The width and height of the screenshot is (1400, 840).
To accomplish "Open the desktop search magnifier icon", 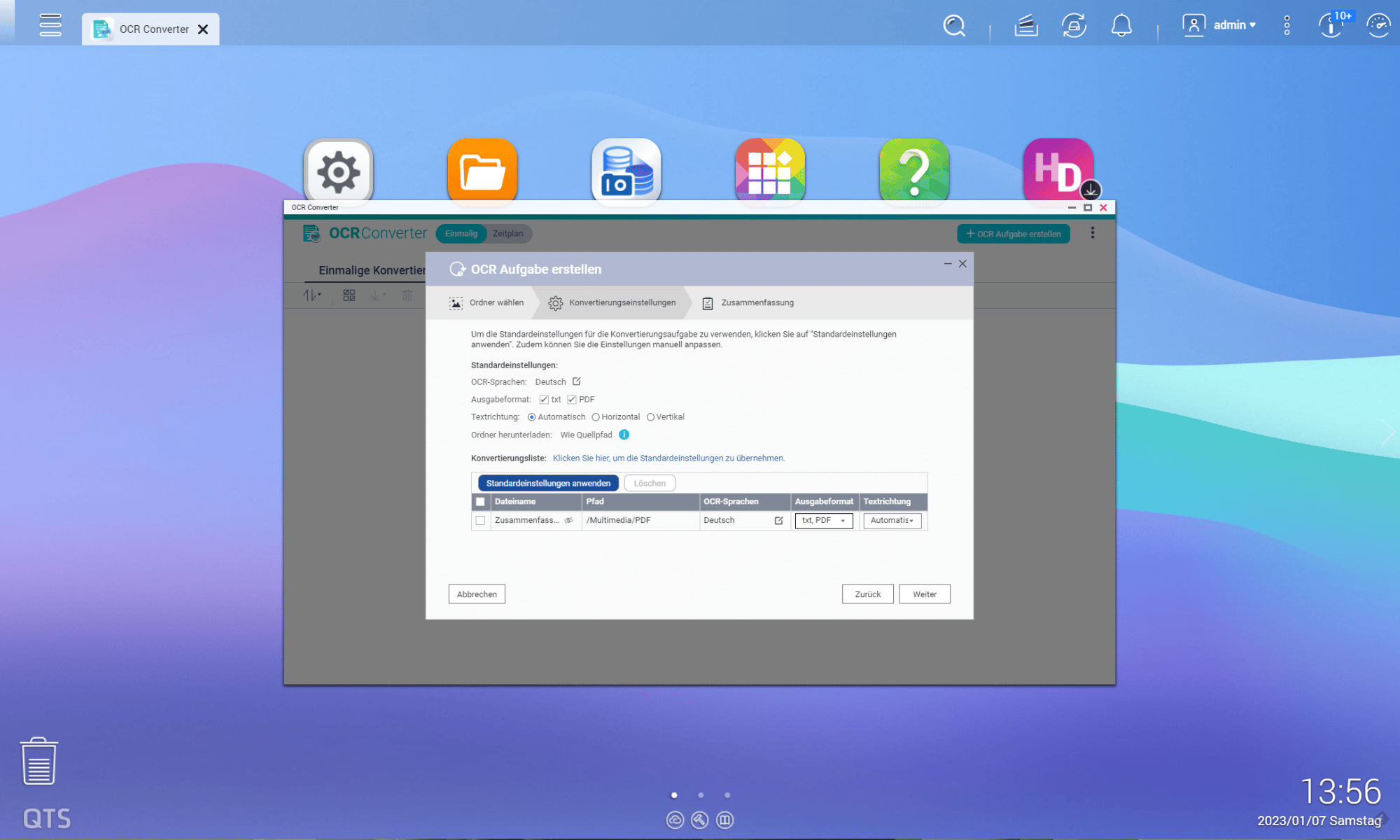I will click(x=953, y=26).
